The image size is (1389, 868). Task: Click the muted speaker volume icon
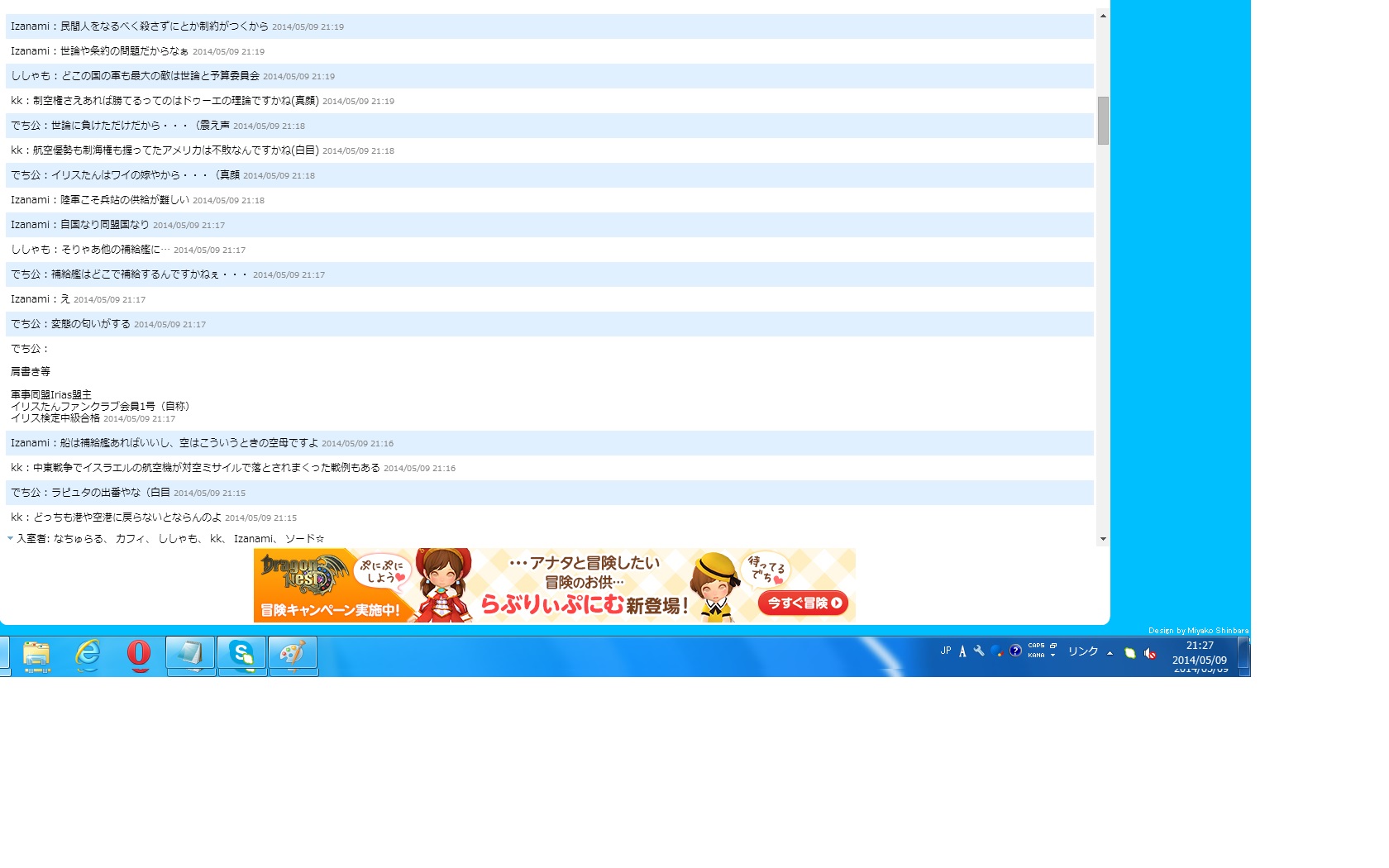tap(1150, 653)
